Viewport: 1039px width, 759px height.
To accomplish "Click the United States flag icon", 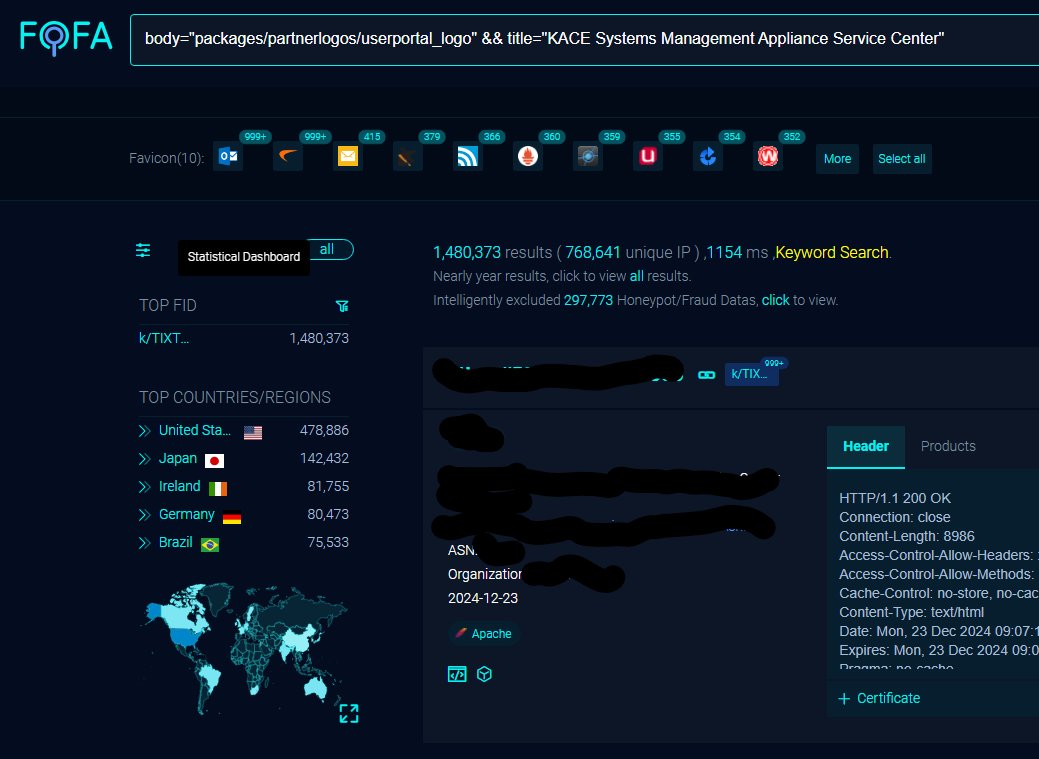I will (x=253, y=433).
